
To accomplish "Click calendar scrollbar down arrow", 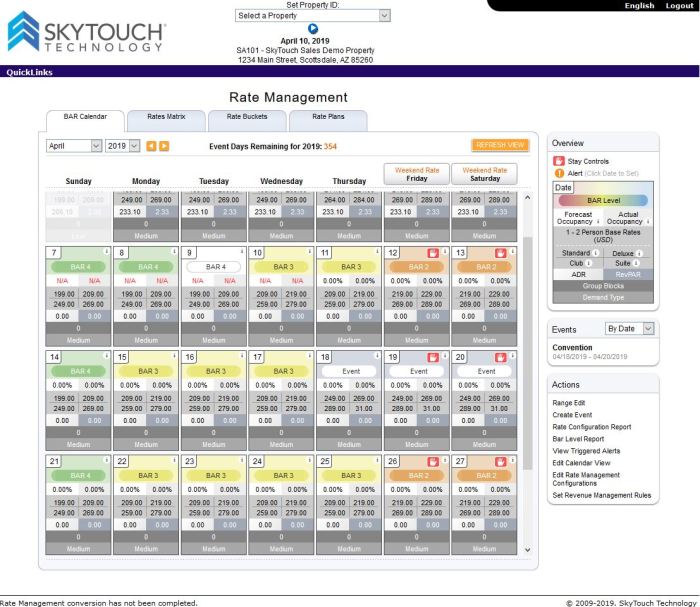I will 527,550.
